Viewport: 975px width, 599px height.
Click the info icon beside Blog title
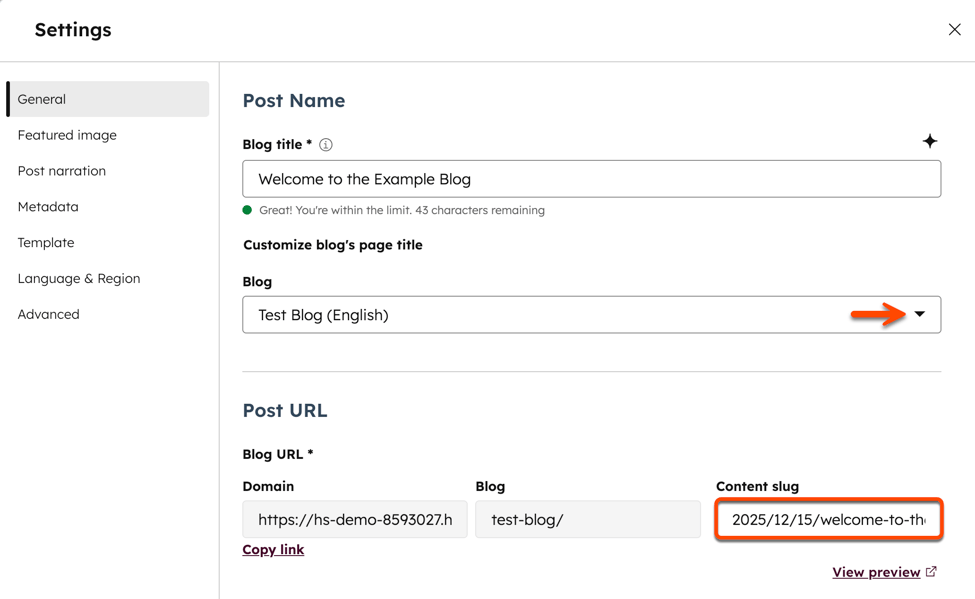(326, 145)
